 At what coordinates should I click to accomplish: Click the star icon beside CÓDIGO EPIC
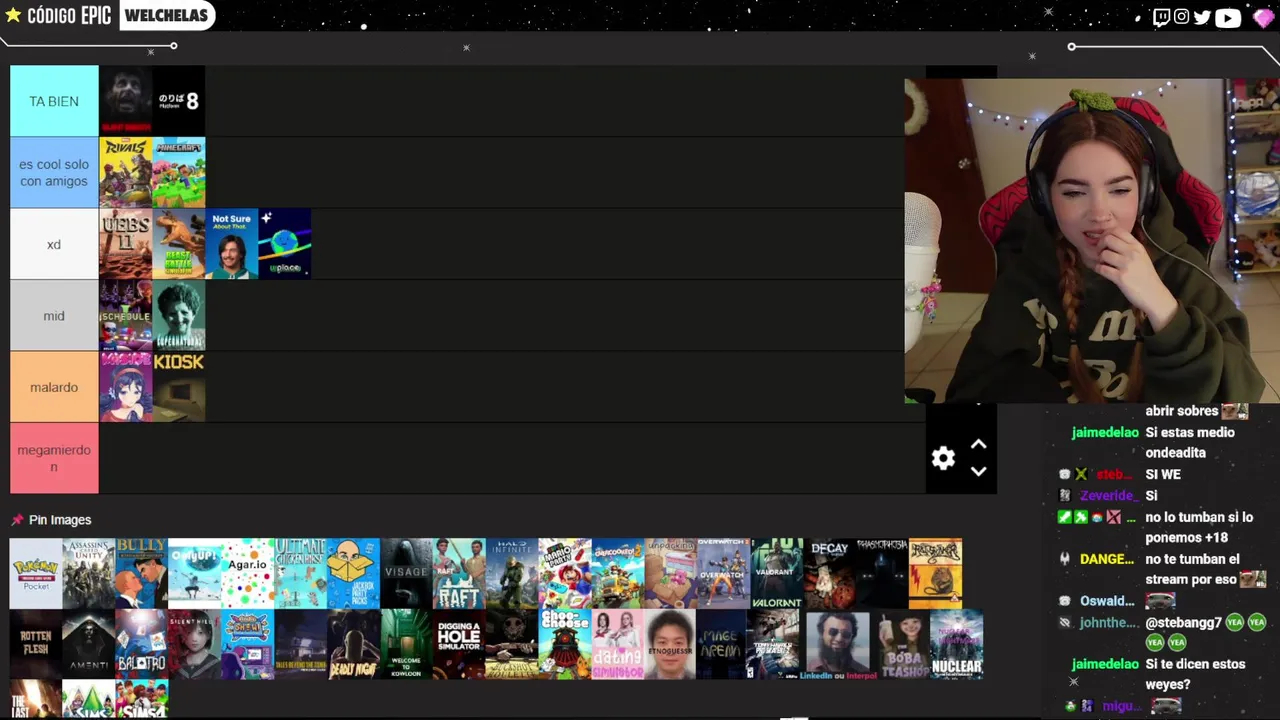(13, 15)
